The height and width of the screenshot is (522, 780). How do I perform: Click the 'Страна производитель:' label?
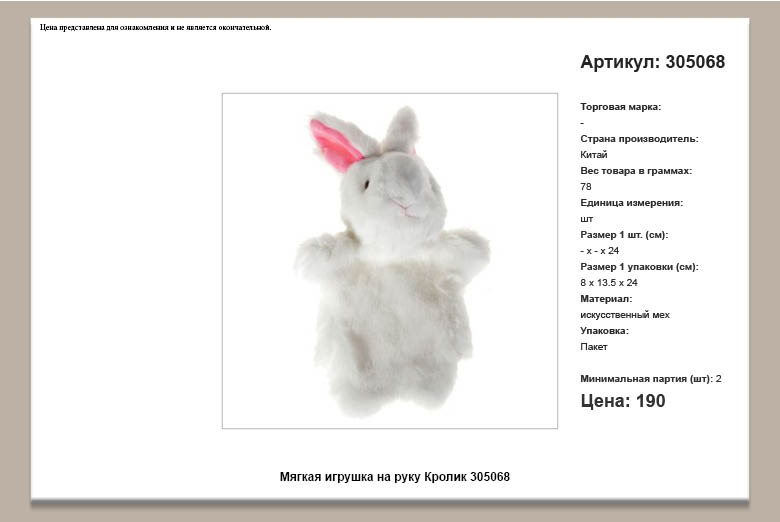point(639,139)
